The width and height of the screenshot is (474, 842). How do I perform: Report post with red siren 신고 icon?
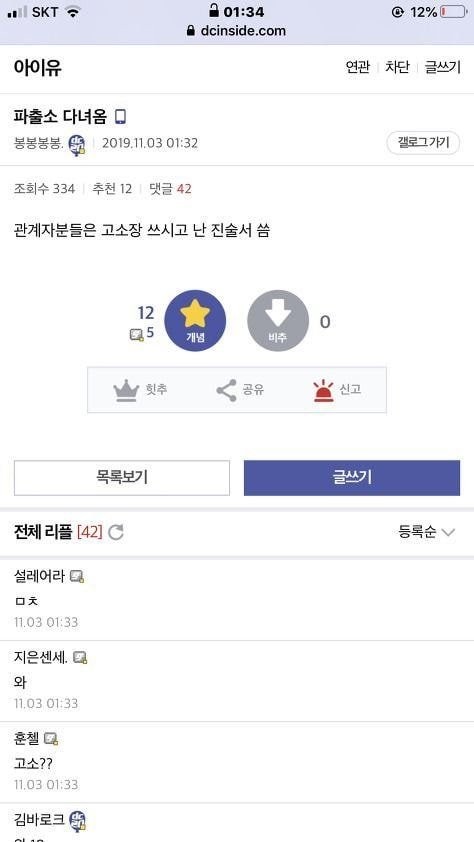point(323,390)
